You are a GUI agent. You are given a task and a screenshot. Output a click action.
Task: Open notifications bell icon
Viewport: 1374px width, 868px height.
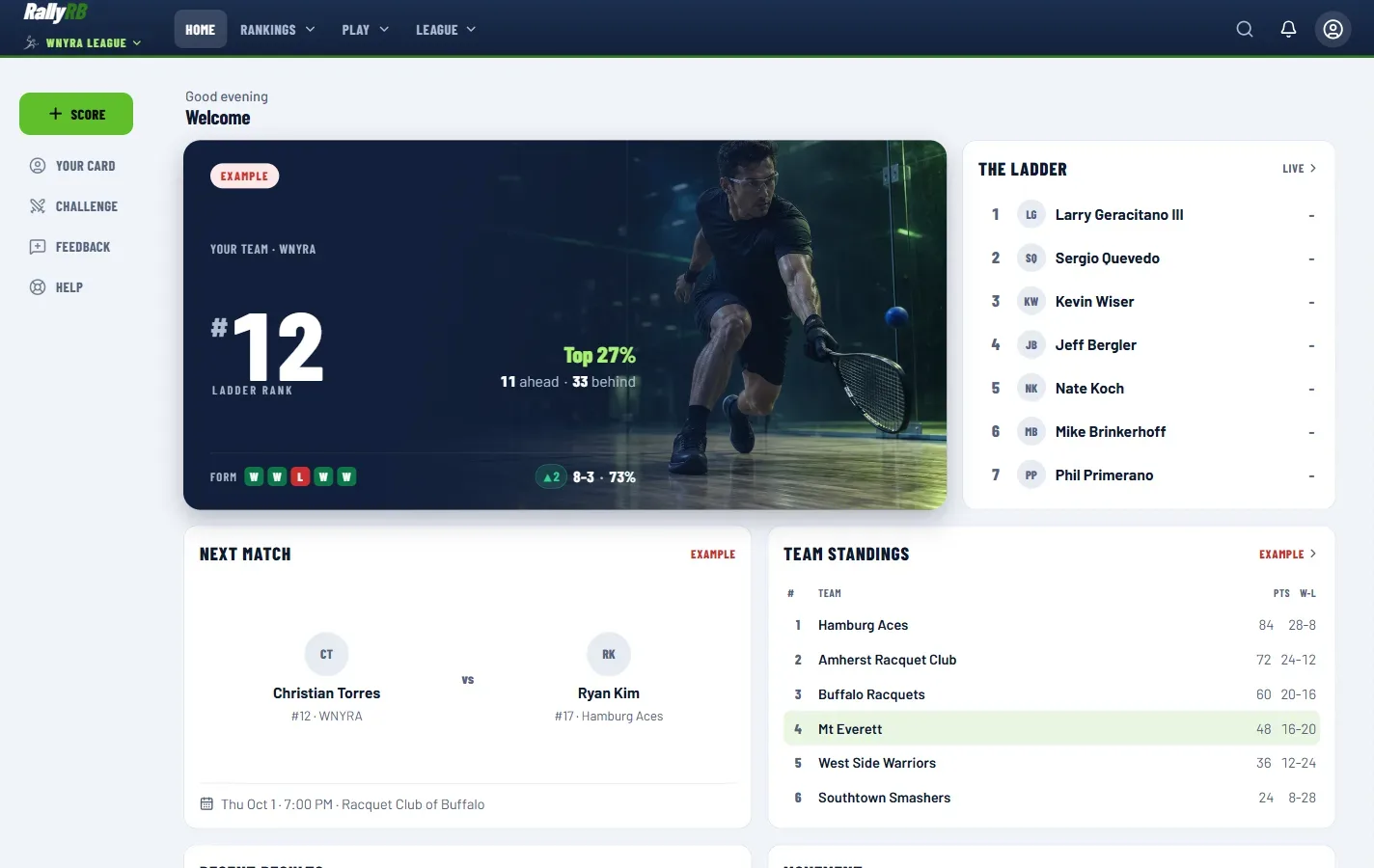click(1288, 29)
